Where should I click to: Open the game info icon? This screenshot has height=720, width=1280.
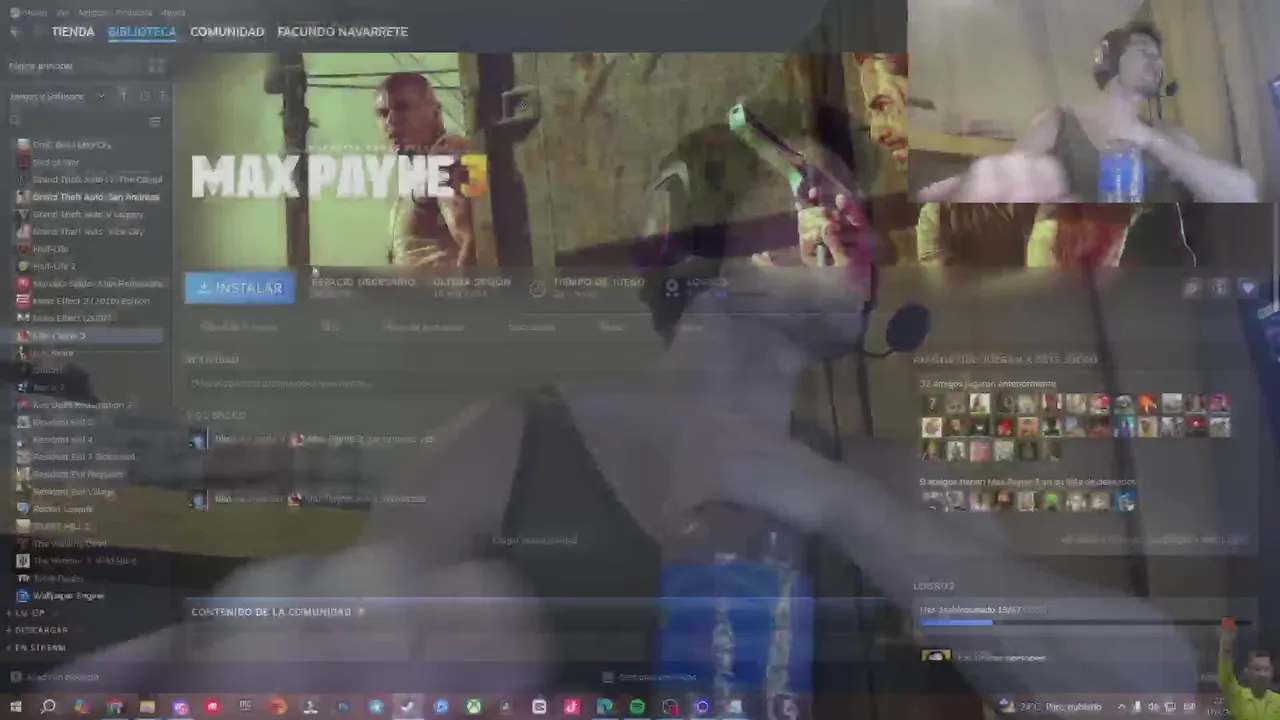pyautogui.click(x=1219, y=288)
